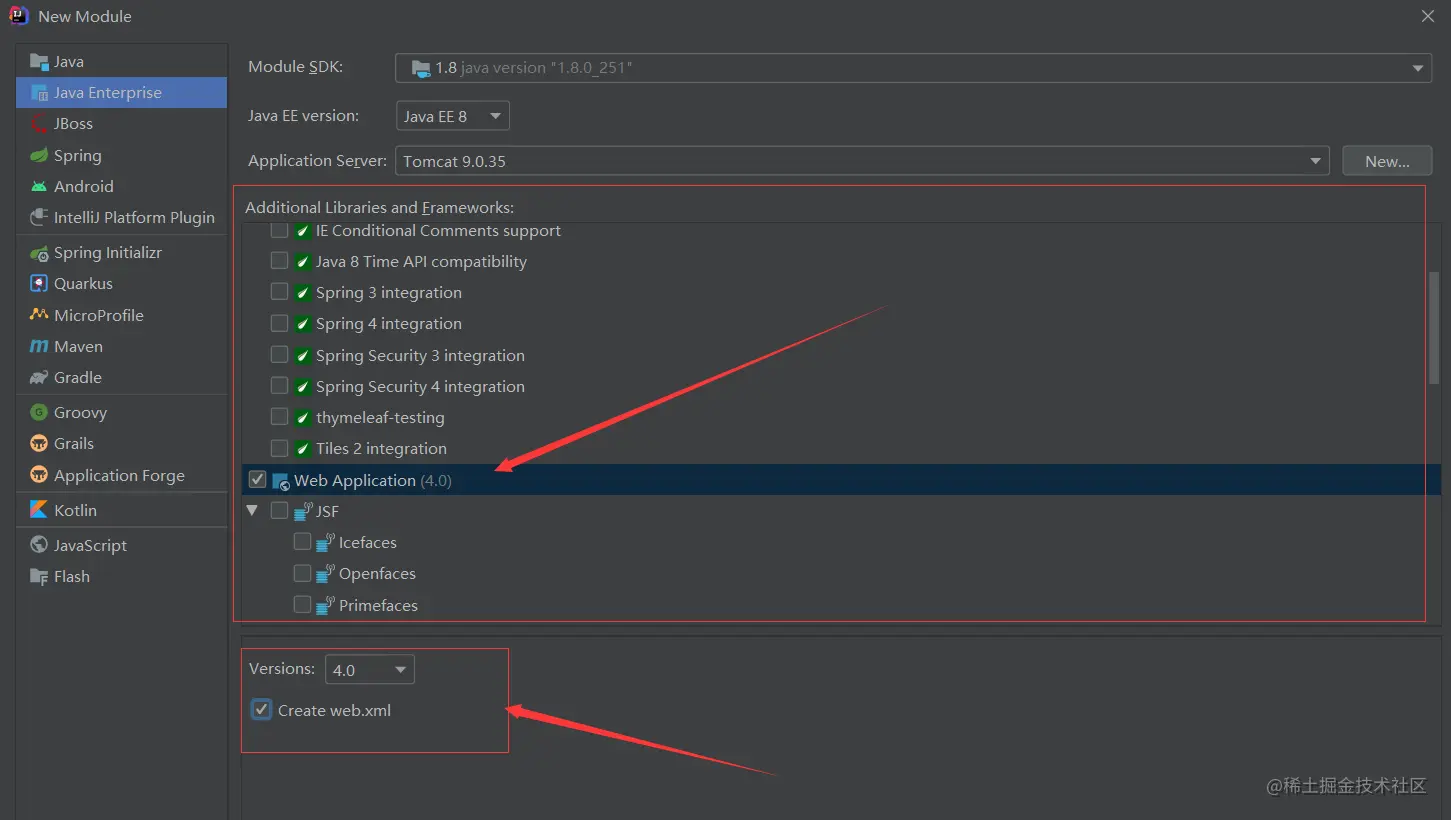Select Android module type
Viewport: 1451px width, 820px height.
[x=122, y=186]
